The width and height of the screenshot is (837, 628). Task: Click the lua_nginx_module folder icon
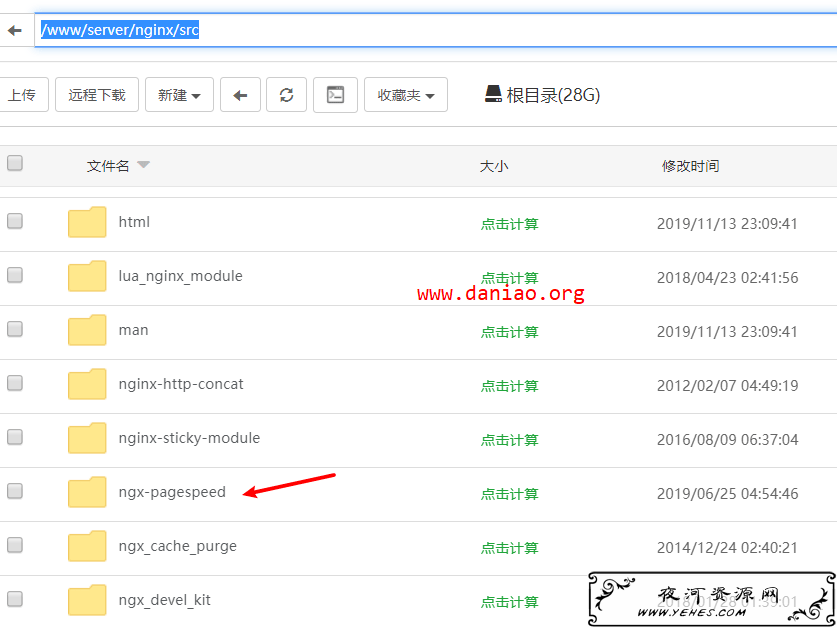(87, 276)
